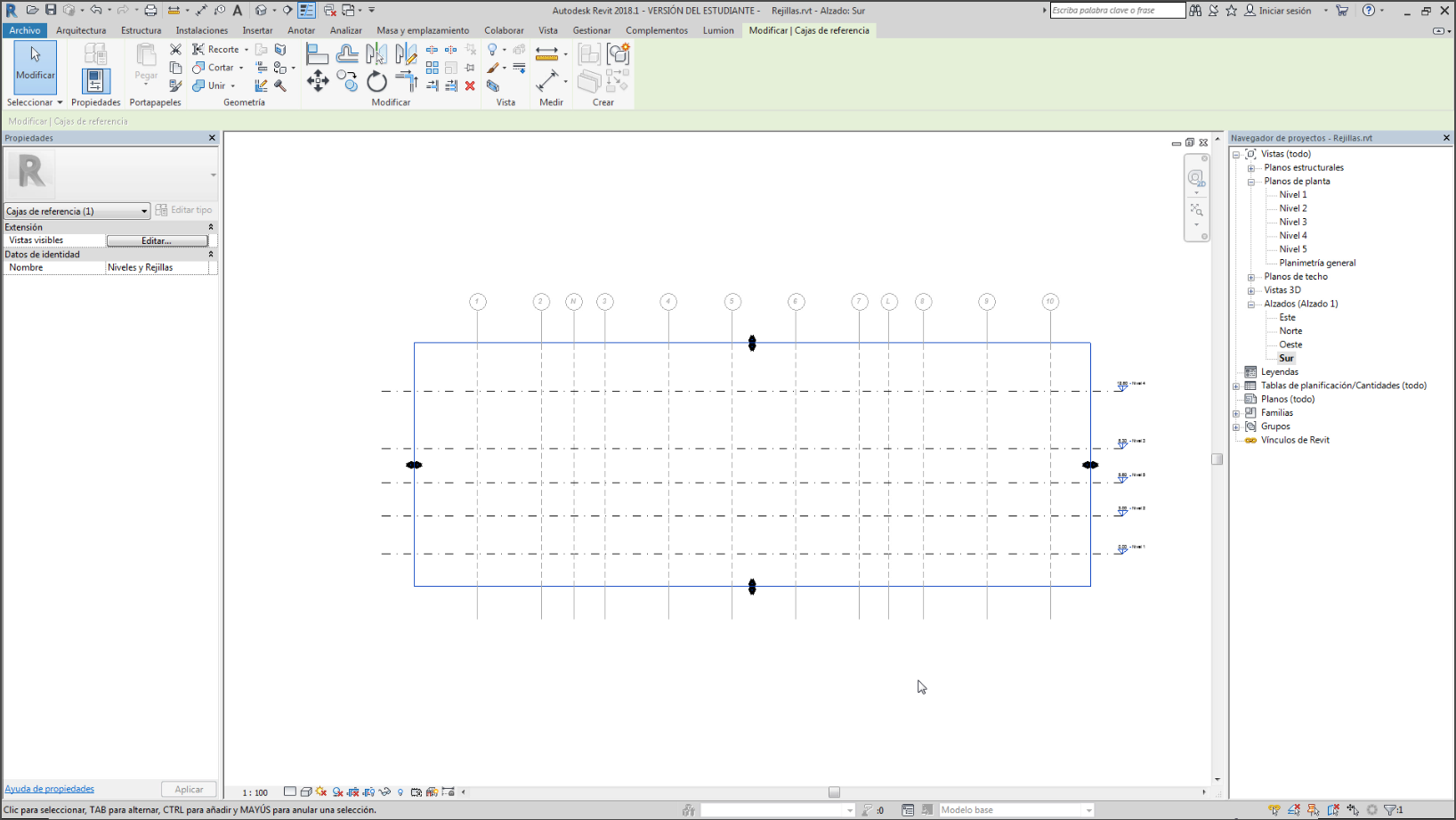The image size is (1456, 820).
Task: Click the Undo arrow in quick access toolbar
Action: pyautogui.click(x=95, y=11)
